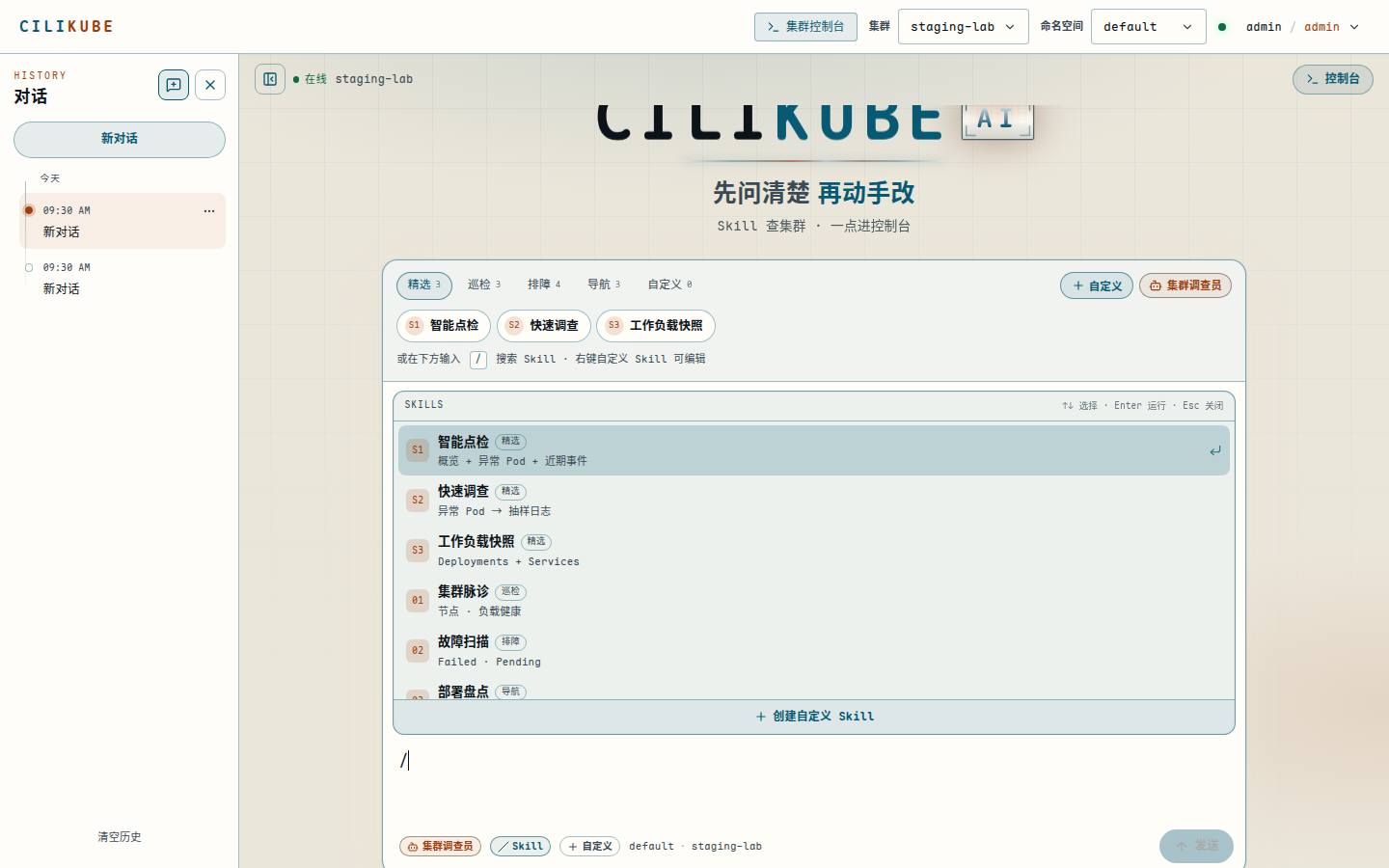Click the slash key hint icon

tap(478, 360)
